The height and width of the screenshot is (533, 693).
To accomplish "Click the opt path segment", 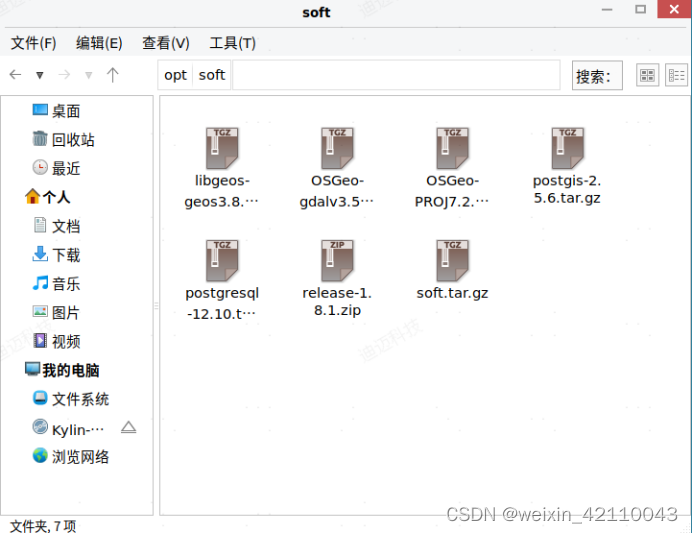I will point(175,75).
